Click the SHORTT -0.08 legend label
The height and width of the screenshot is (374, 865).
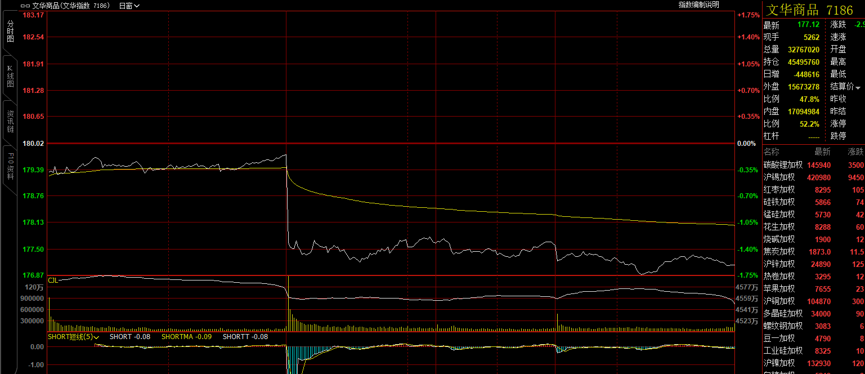[x=245, y=336]
